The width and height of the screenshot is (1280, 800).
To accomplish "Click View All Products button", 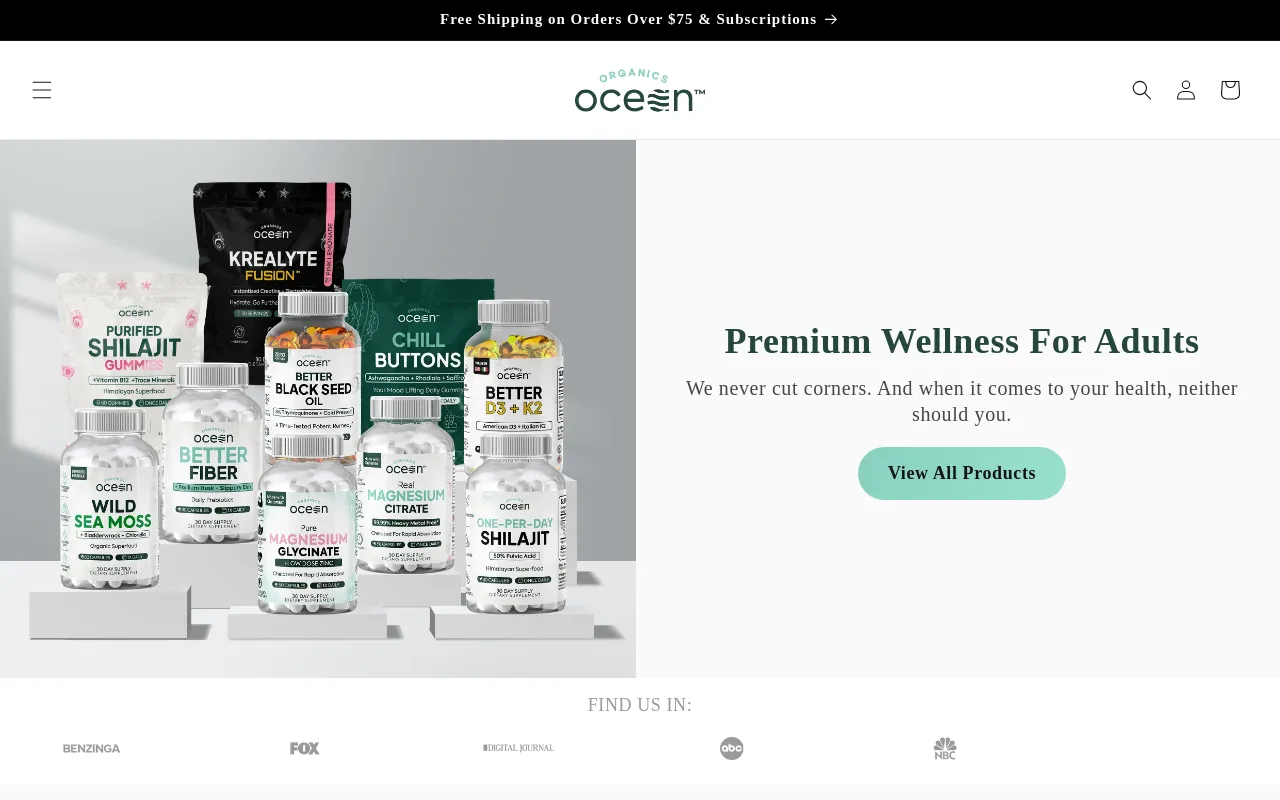I will [x=962, y=473].
